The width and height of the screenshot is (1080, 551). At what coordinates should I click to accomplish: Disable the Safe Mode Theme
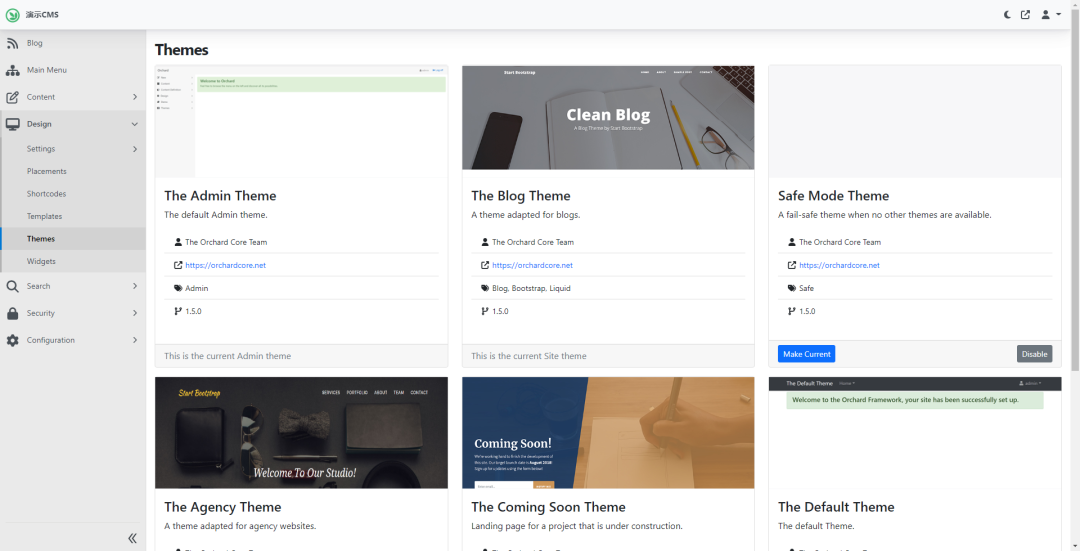tap(1035, 354)
